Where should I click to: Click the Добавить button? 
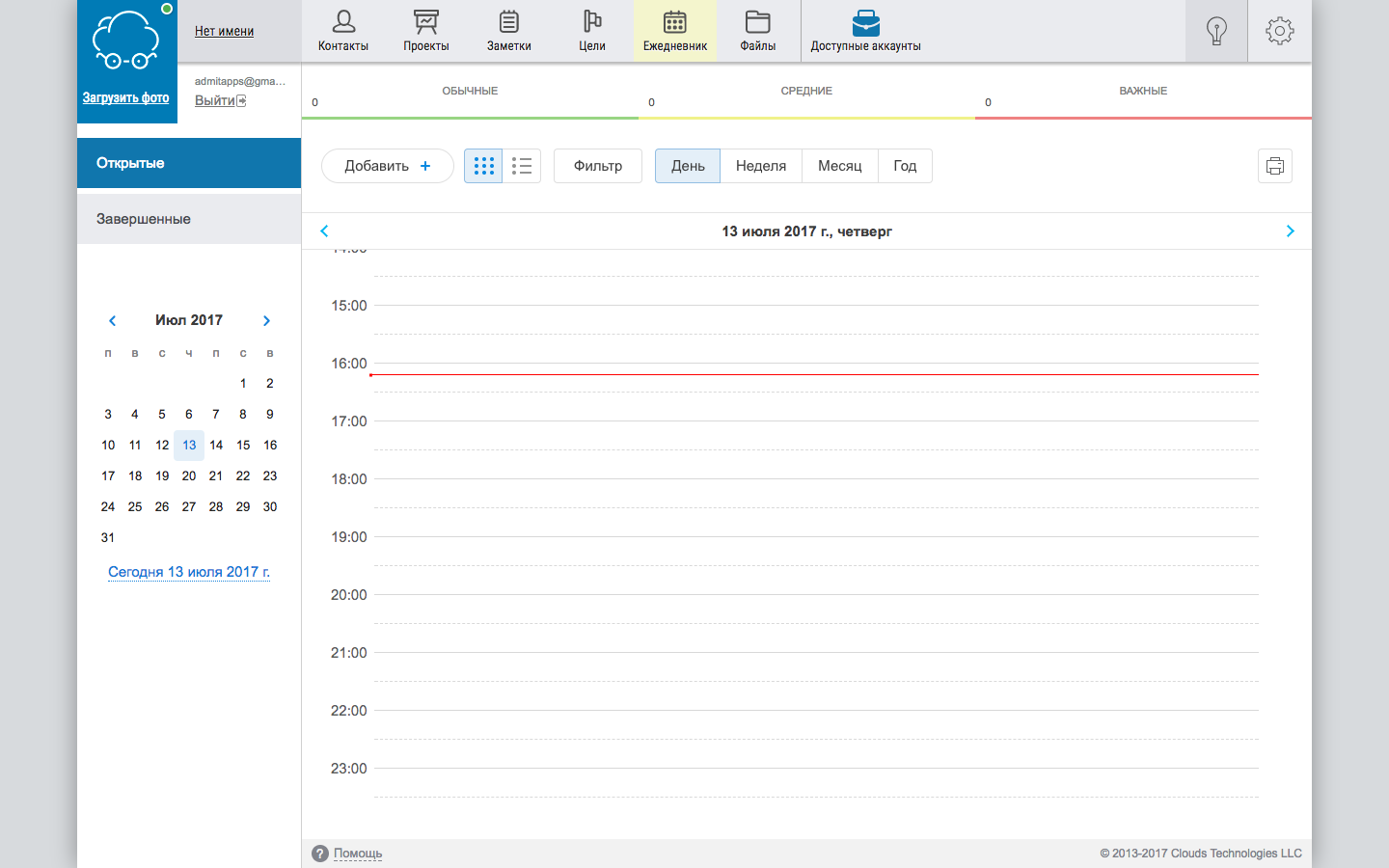point(387,165)
